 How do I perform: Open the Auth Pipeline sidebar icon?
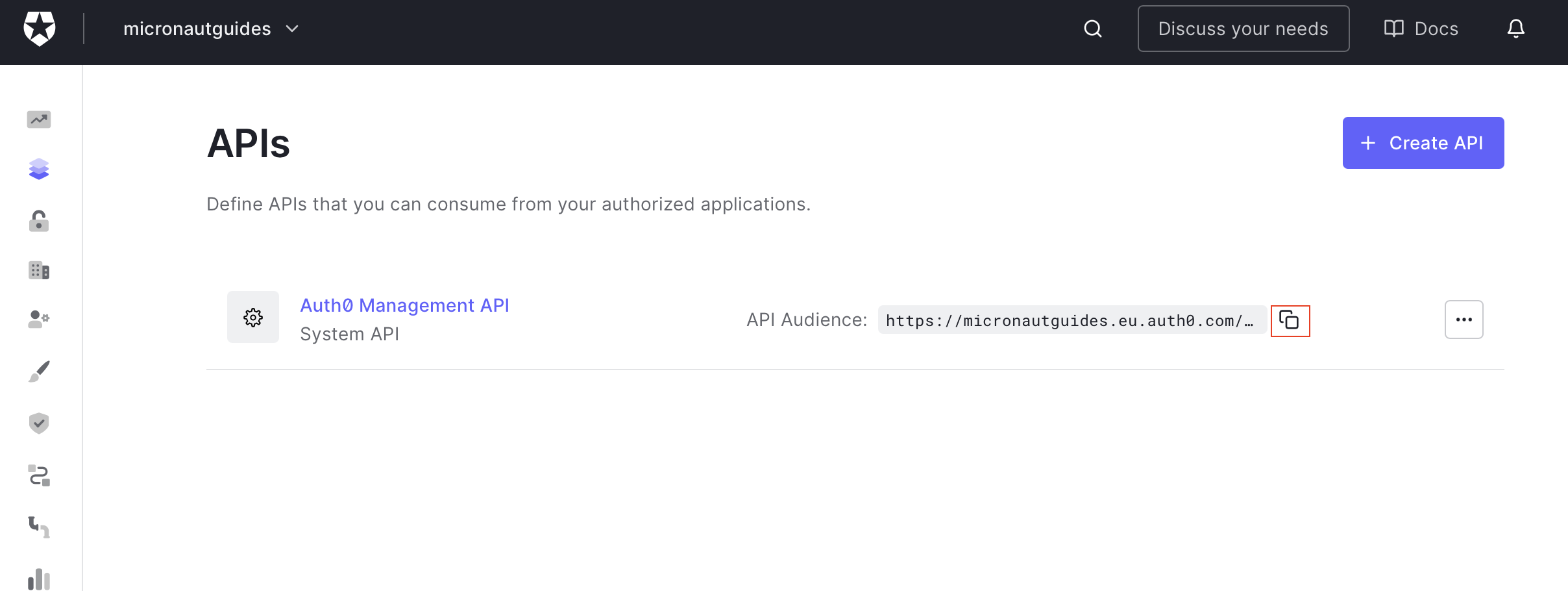coord(39,527)
